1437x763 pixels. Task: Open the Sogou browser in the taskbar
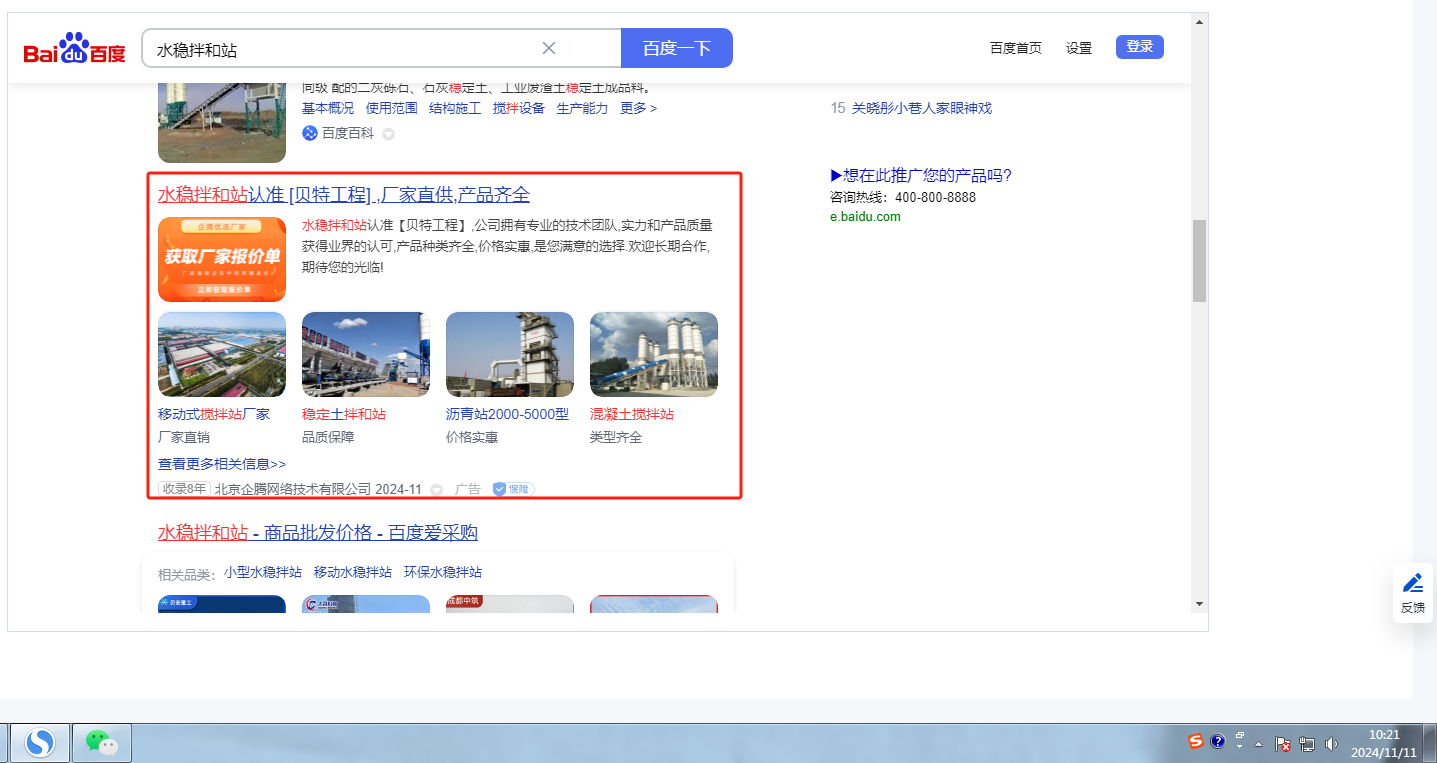[x=40, y=743]
